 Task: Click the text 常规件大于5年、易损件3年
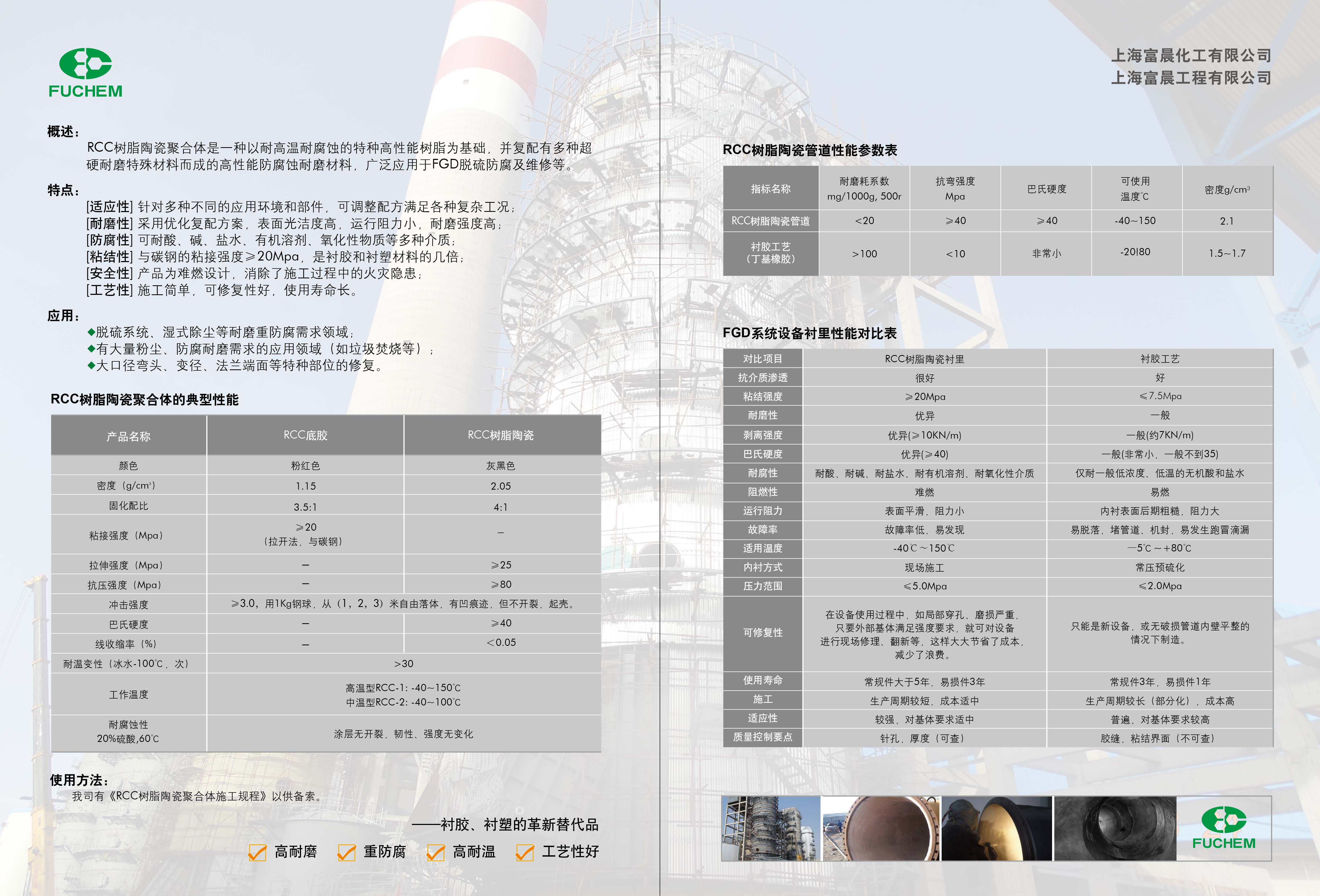click(925, 682)
